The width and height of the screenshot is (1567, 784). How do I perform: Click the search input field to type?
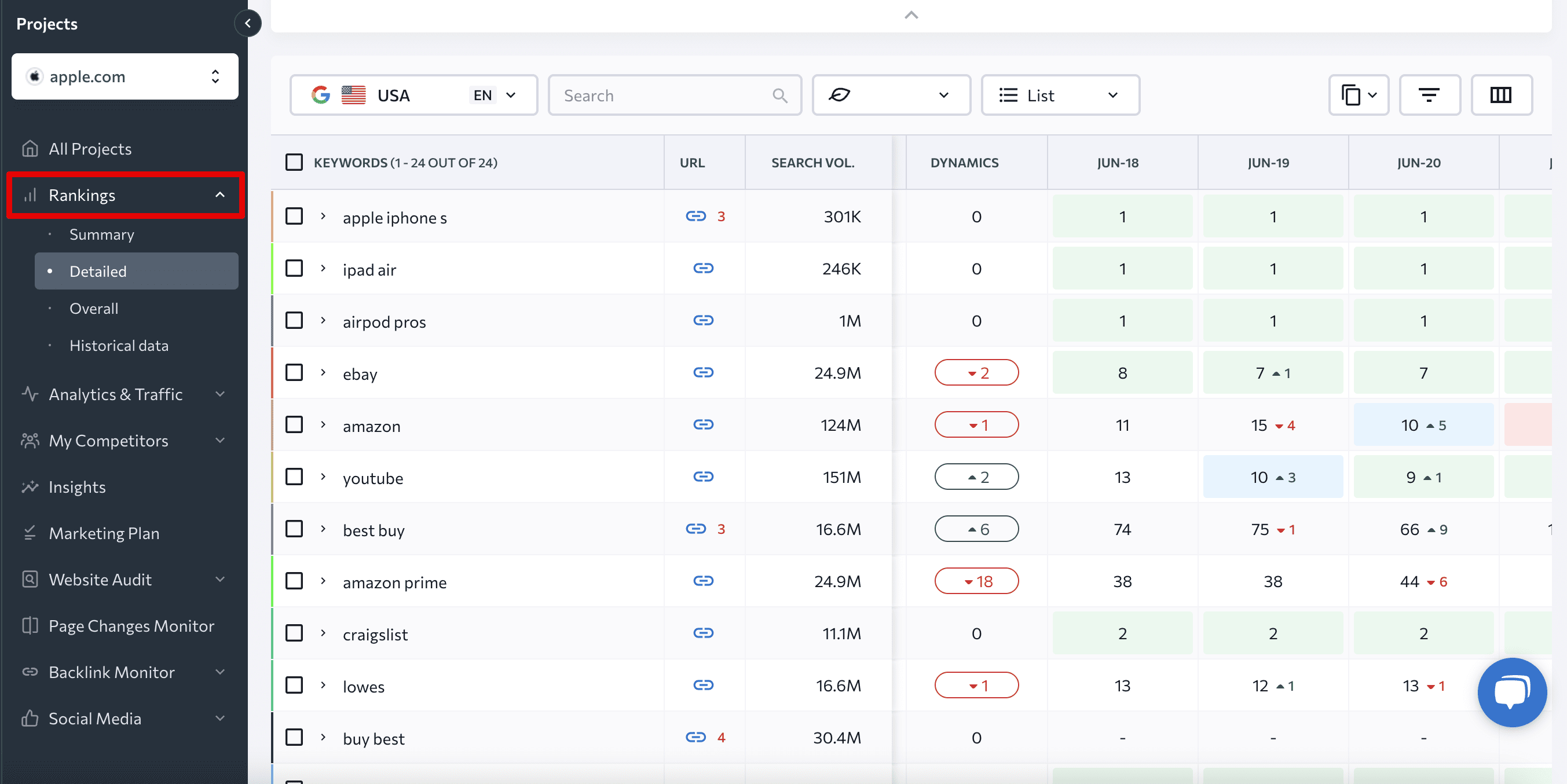[x=675, y=95]
